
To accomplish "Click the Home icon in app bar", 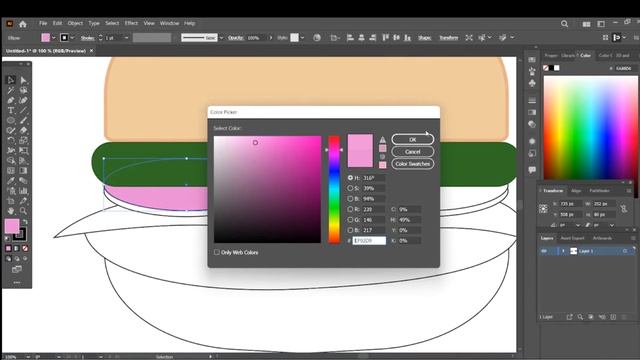I will coord(23,24).
